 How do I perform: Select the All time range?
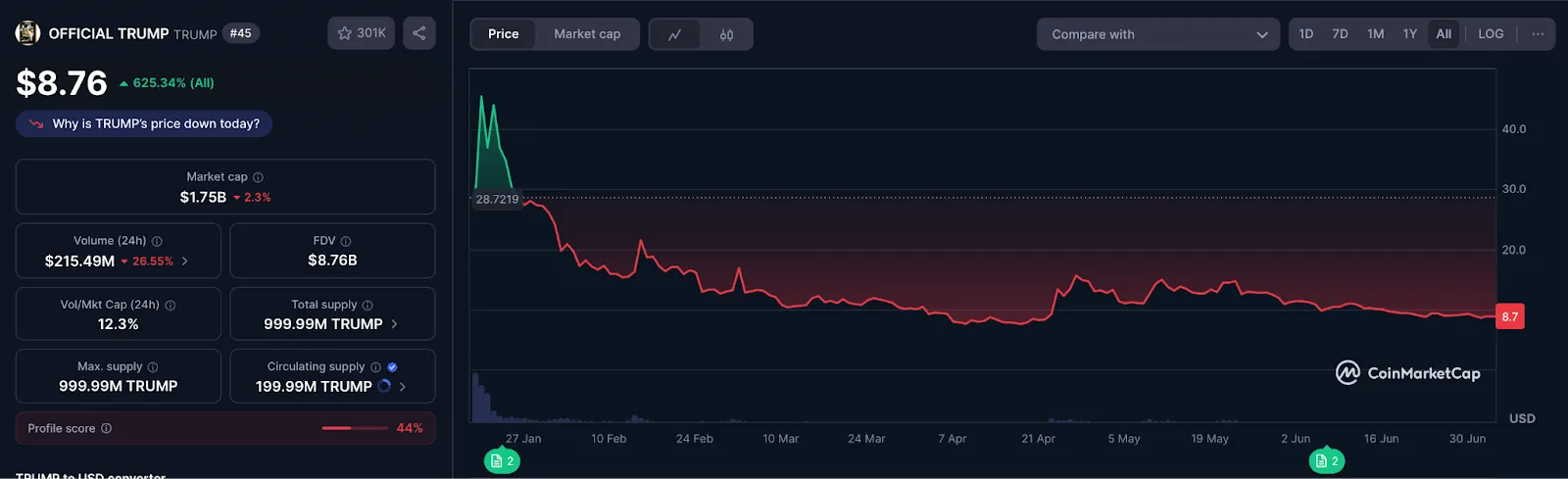click(x=1444, y=34)
